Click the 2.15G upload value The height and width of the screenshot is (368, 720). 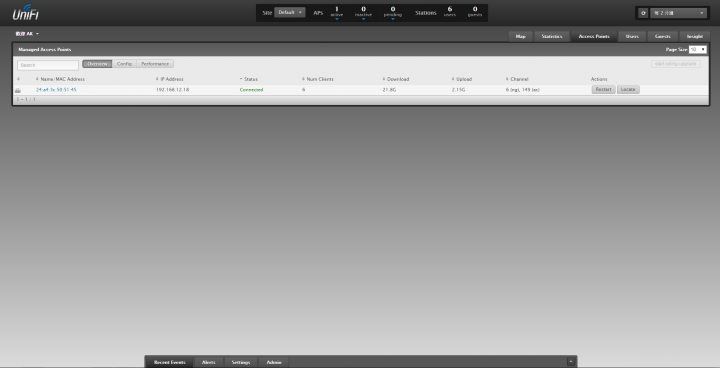pos(458,90)
